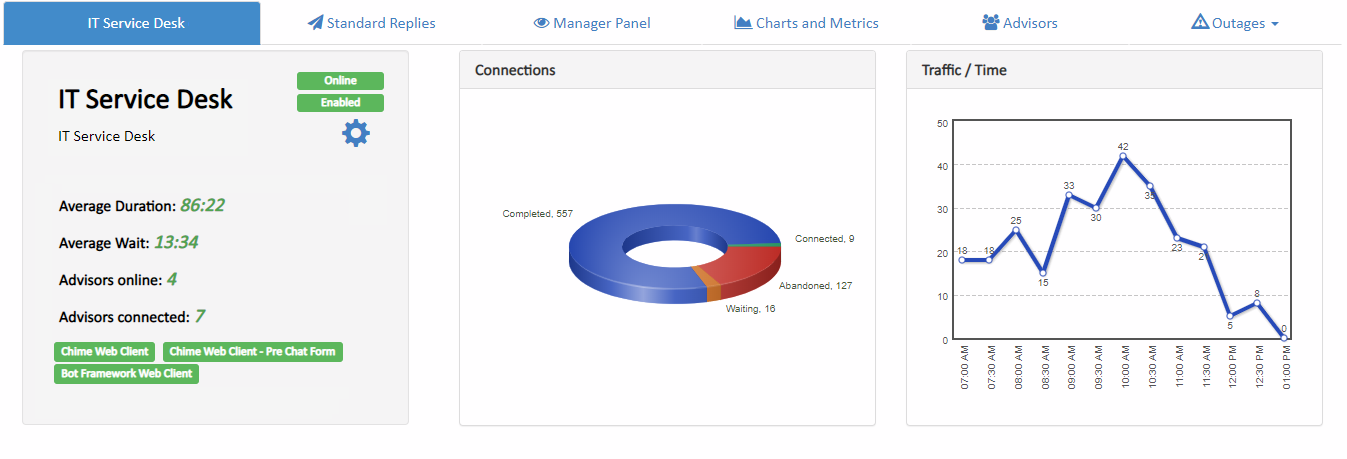The height and width of the screenshot is (459, 1347).
Task: Click the 10:00 AM peak data point of 42
Action: point(1123,156)
